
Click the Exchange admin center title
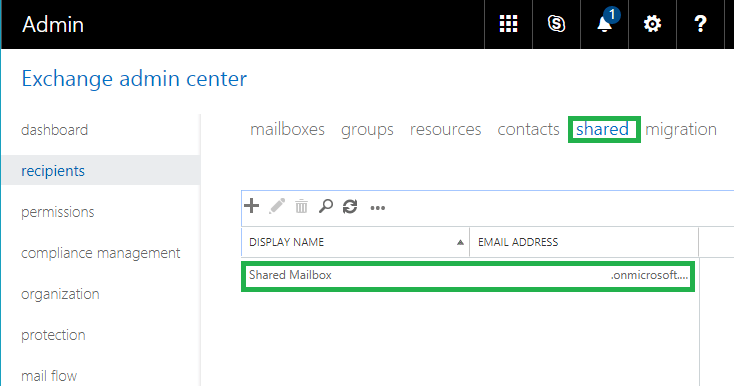[x=134, y=79]
